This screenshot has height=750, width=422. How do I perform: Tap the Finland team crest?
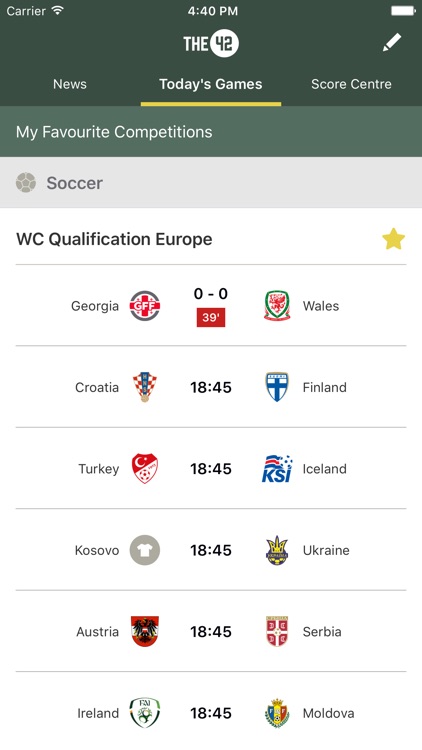277,387
